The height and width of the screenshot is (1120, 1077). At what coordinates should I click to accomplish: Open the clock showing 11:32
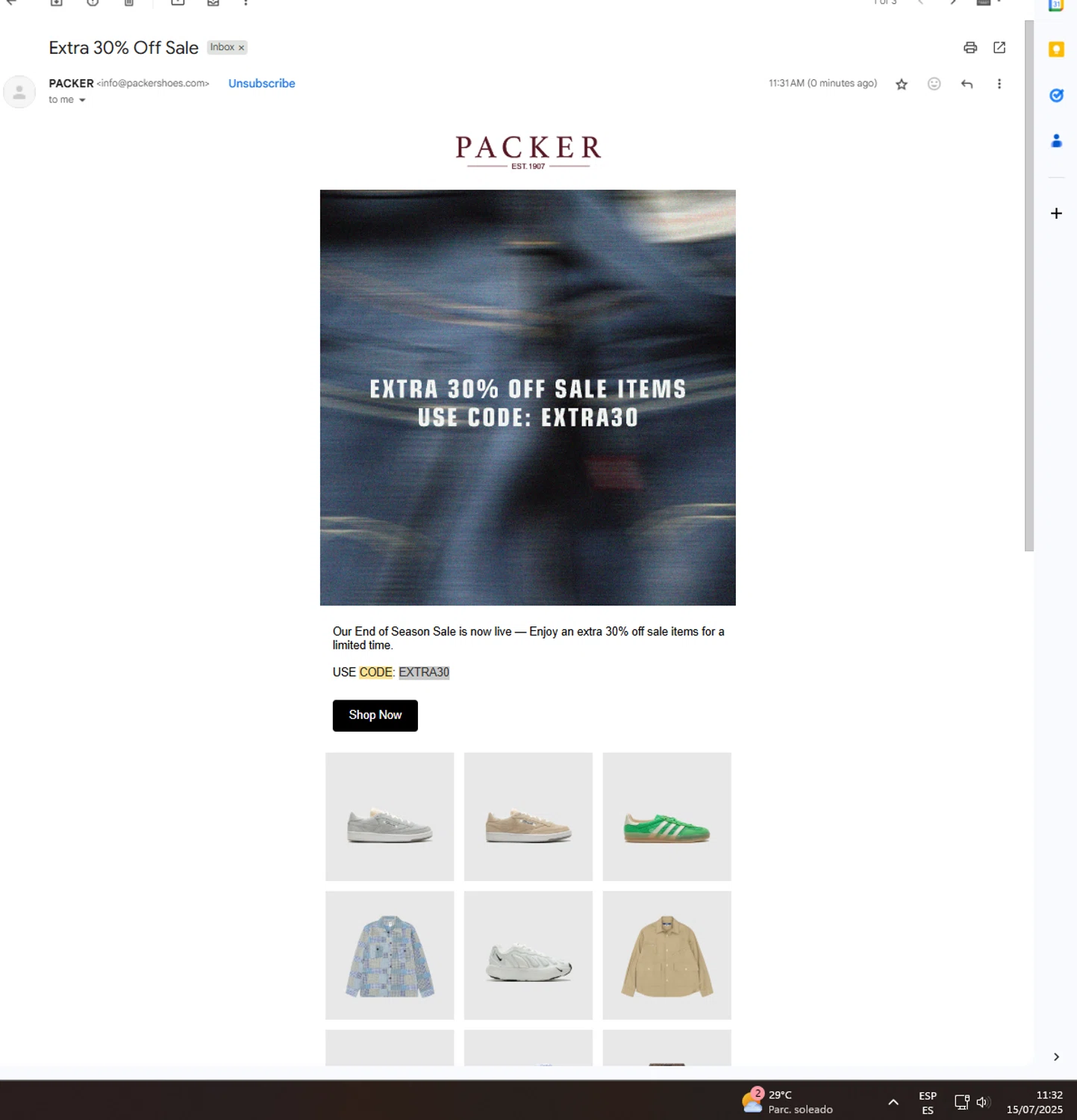point(1034,1102)
